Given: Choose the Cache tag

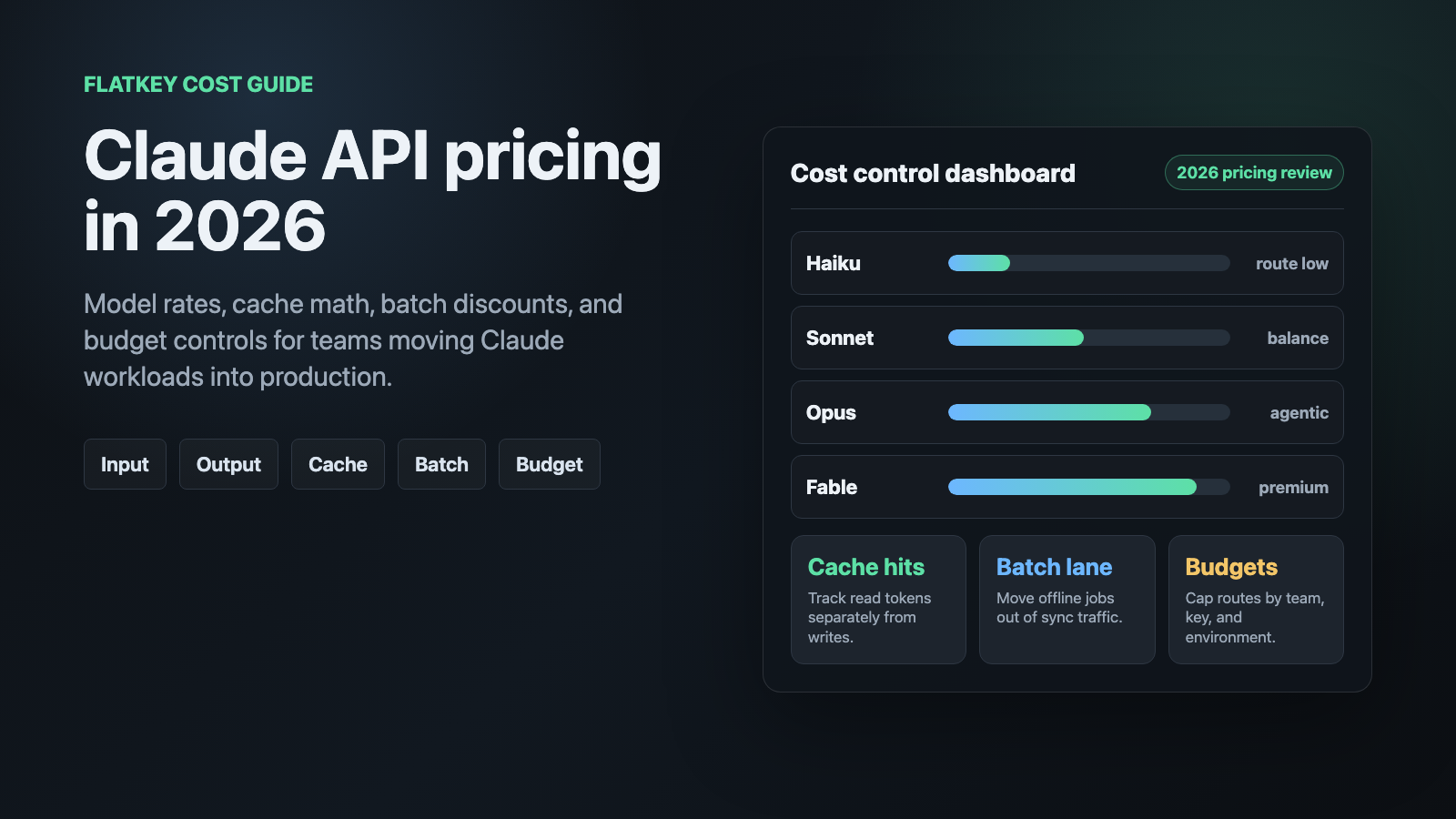Looking at the screenshot, I should click(x=338, y=464).
